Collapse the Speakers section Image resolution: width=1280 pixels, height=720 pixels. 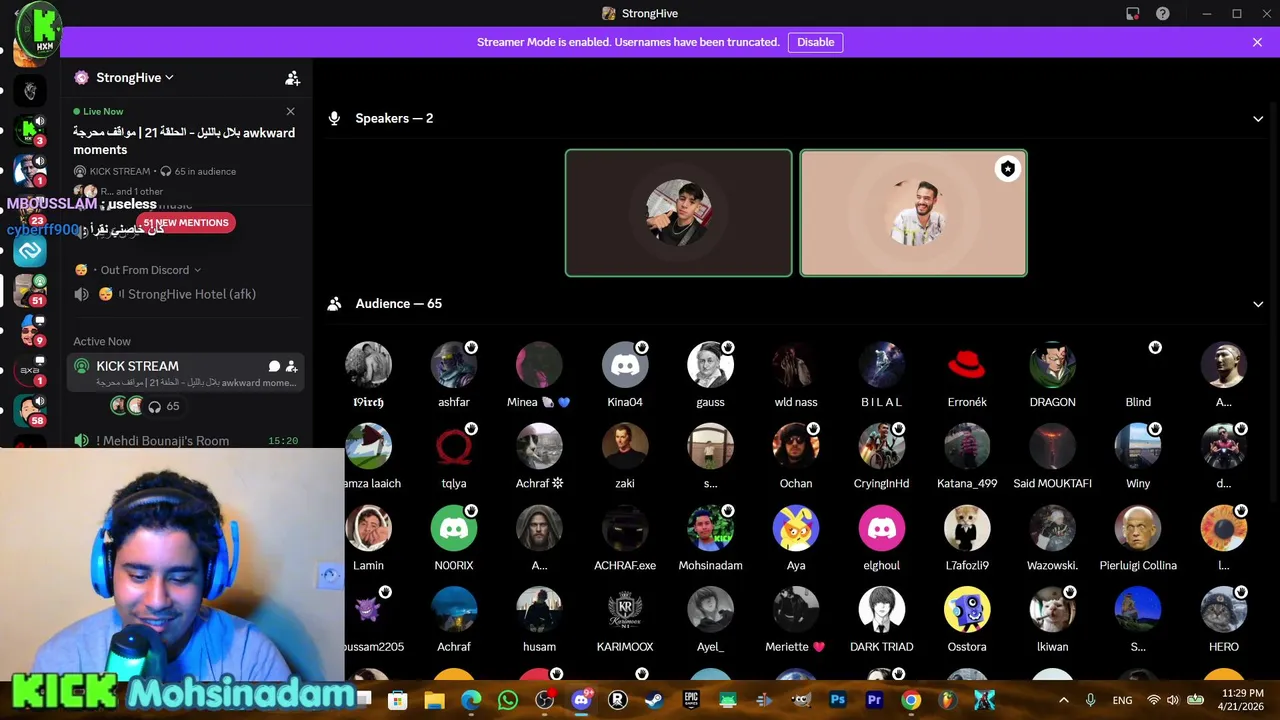pyautogui.click(x=1258, y=119)
